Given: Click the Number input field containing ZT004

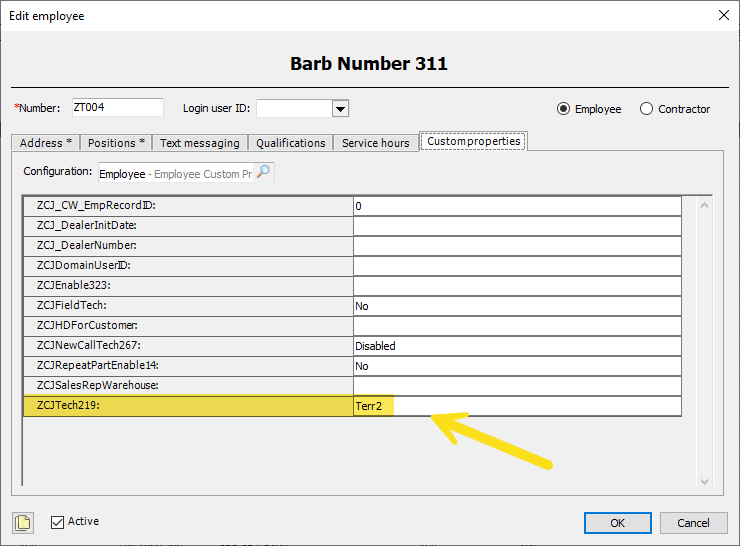Looking at the screenshot, I should [x=118, y=108].
